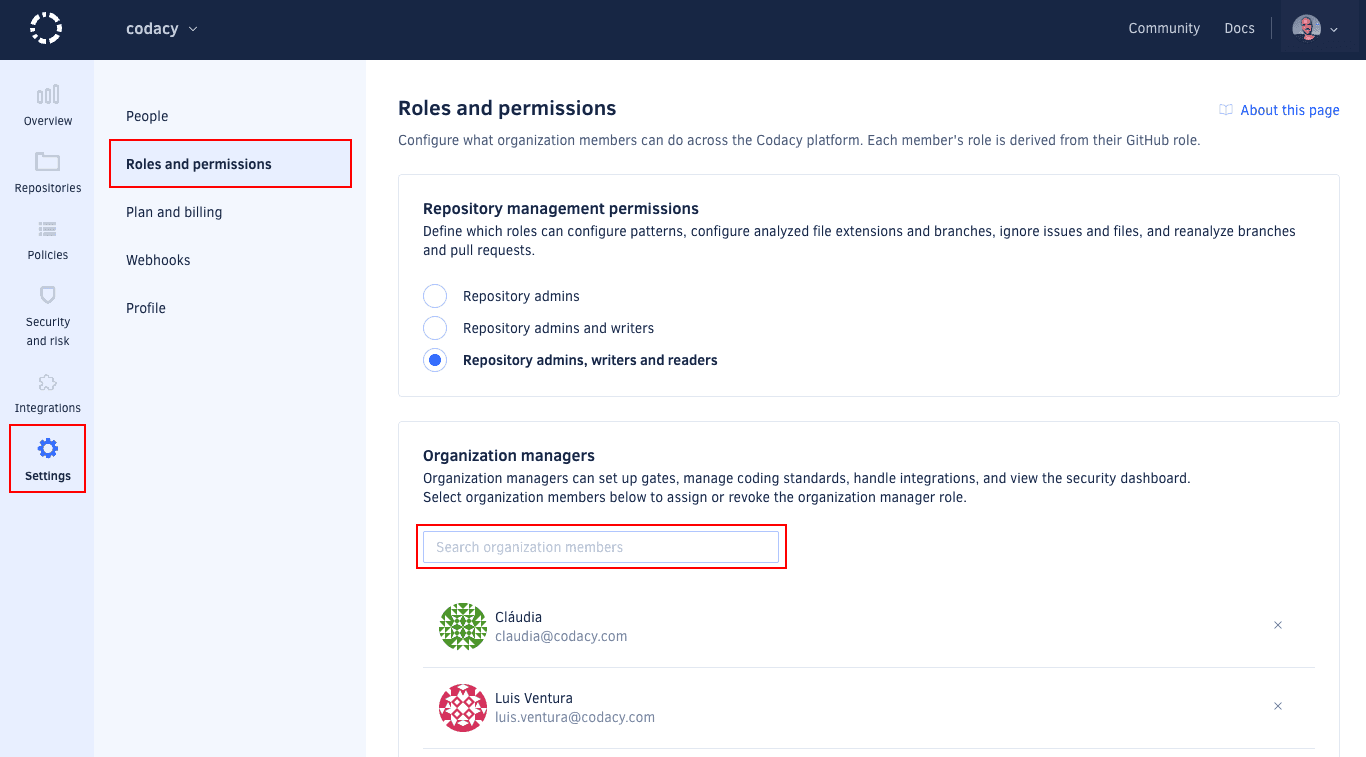Image resolution: width=1366 pixels, height=757 pixels.
Task: Open the Overview section in the sidebar
Action: point(46,104)
